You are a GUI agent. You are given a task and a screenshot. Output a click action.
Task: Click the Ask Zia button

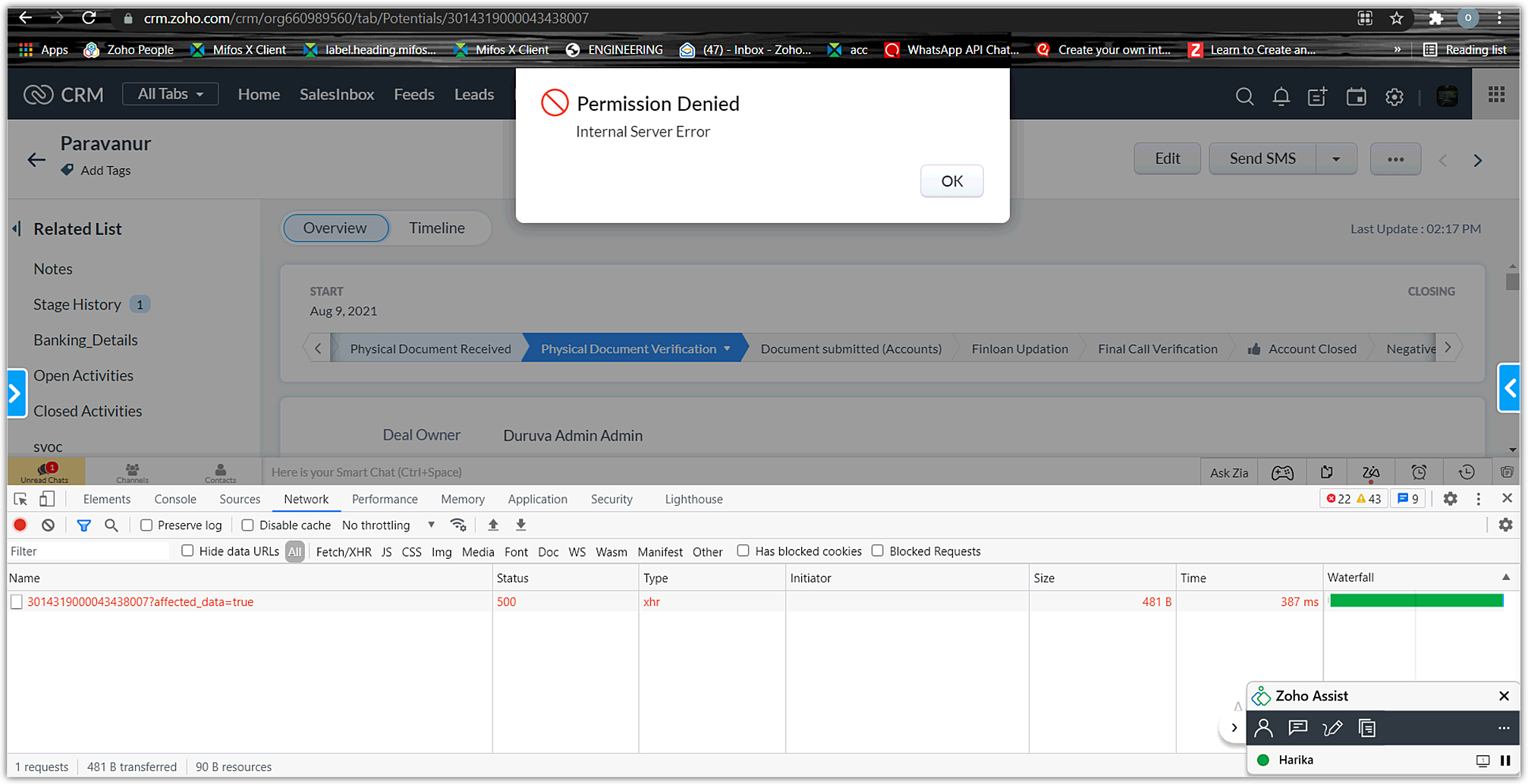coord(1228,472)
